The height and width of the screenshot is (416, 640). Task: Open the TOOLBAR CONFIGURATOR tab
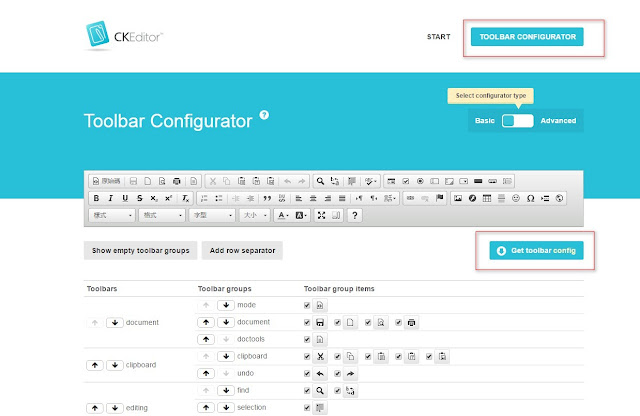527,37
